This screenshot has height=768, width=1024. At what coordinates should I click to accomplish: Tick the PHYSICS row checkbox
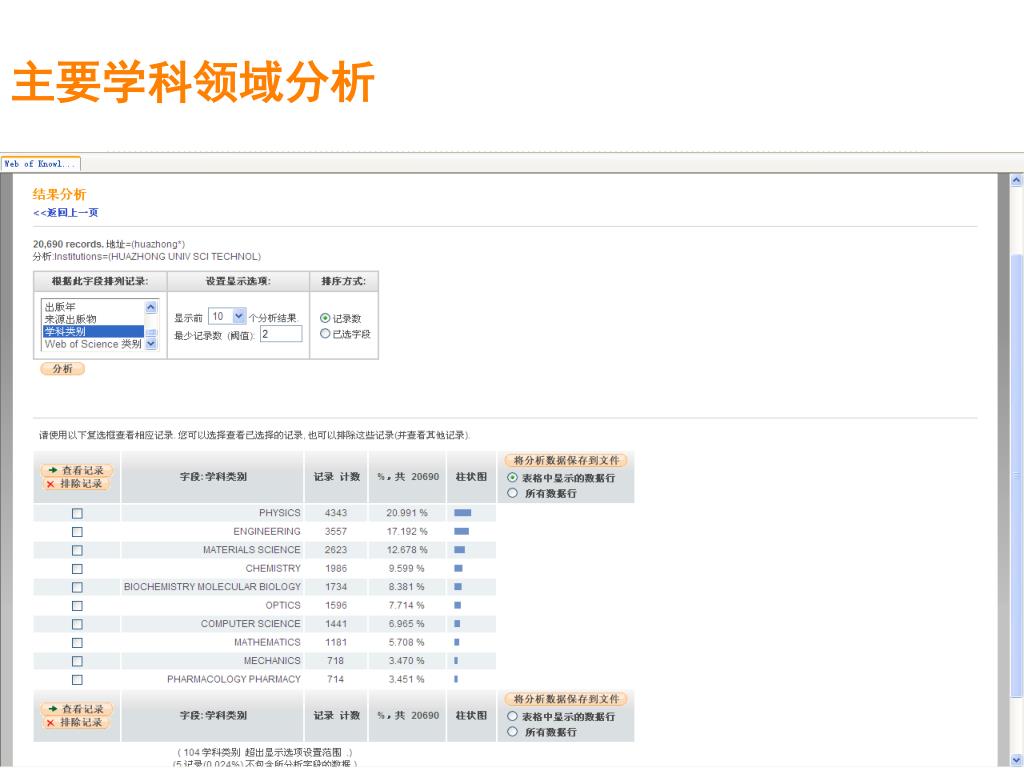pyautogui.click(x=77, y=513)
